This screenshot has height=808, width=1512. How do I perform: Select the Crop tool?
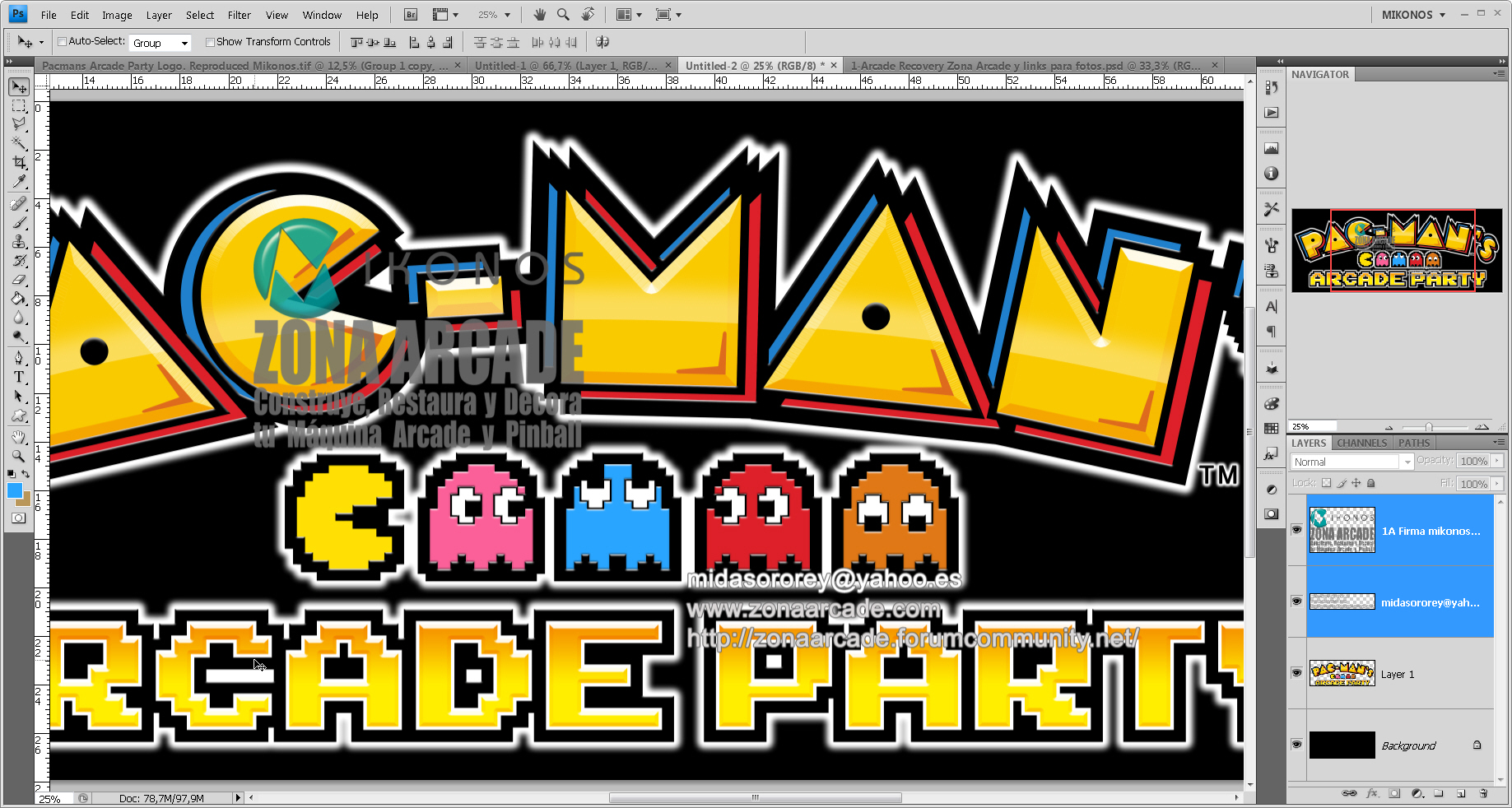(19, 163)
